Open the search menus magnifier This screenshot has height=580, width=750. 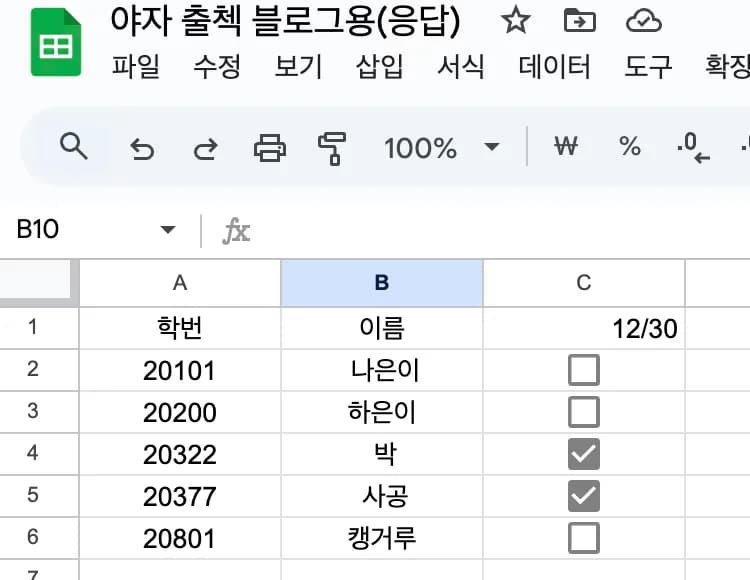click(74, 147)
